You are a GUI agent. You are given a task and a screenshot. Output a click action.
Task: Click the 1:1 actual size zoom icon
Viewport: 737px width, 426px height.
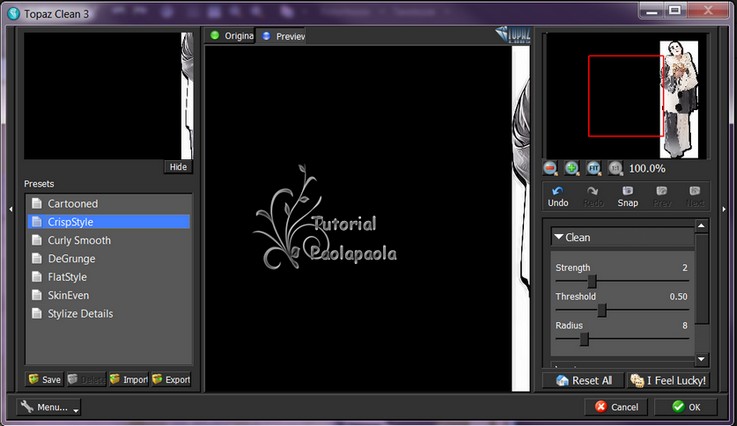615,168
